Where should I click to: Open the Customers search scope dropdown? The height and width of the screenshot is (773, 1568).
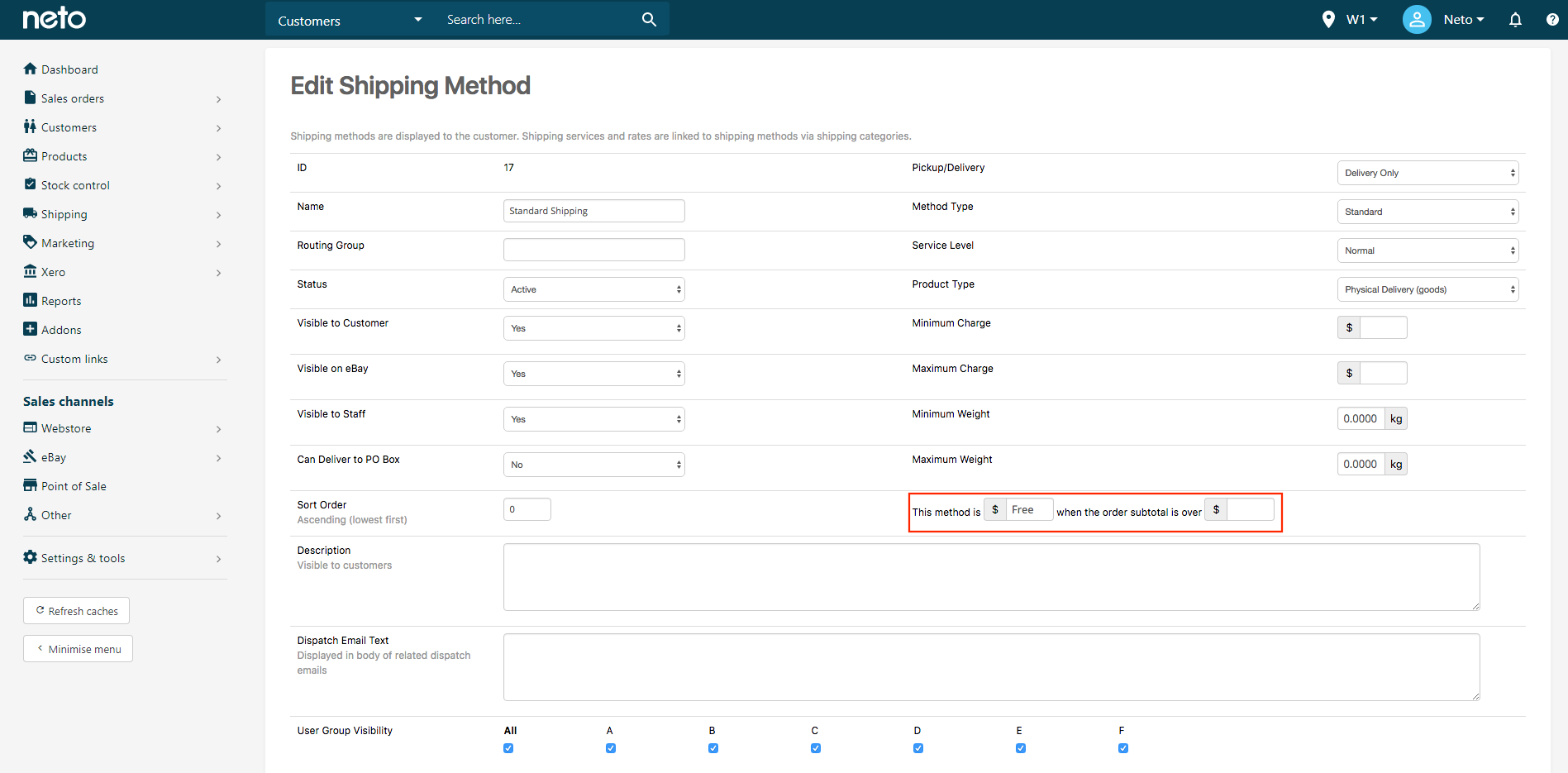click(350, 20)
